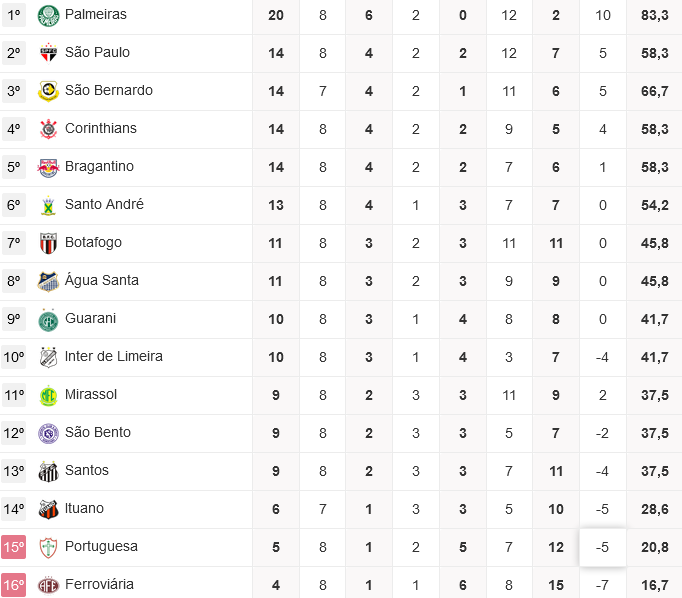Click the Ituano team name

84,508
